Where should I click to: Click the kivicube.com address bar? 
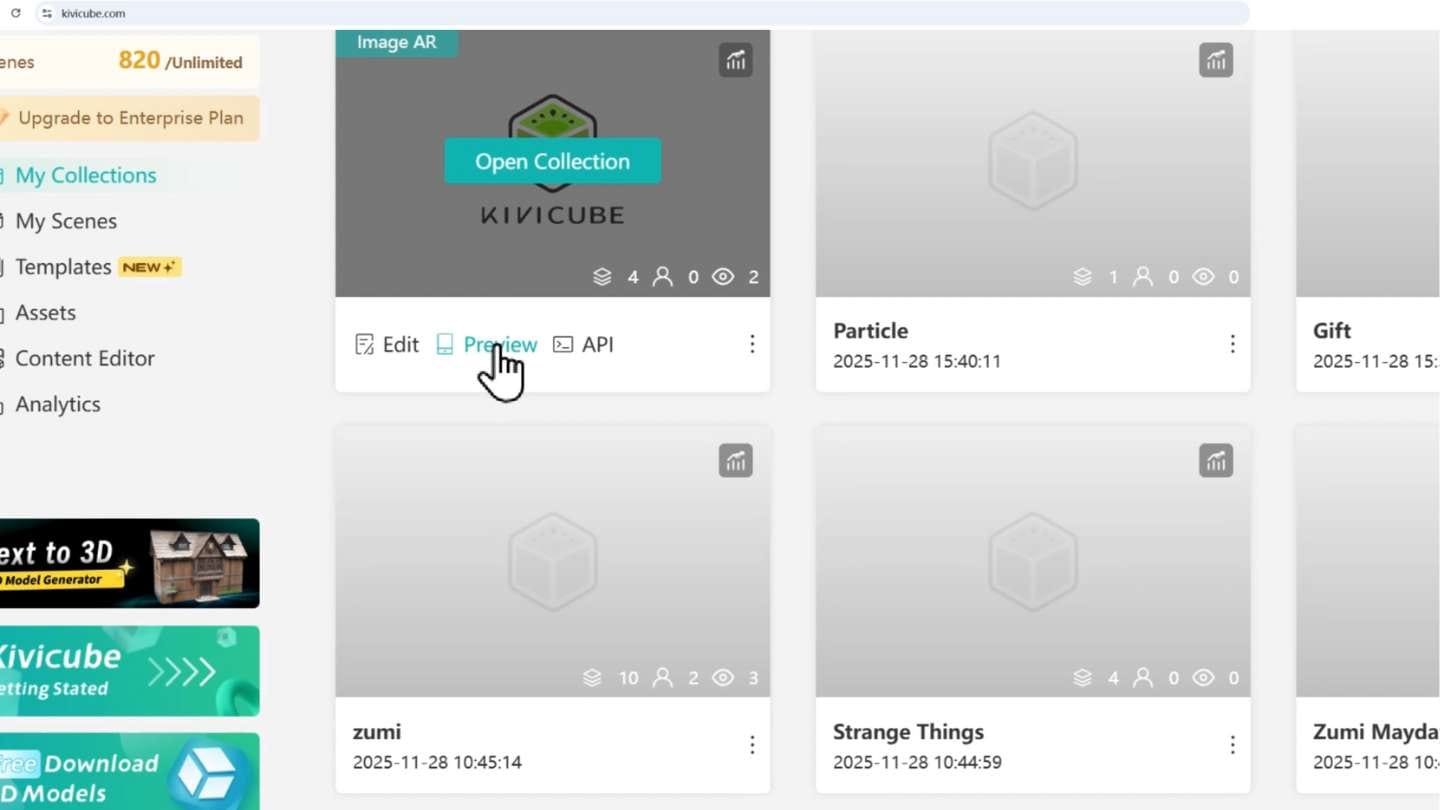click(640, 13)
